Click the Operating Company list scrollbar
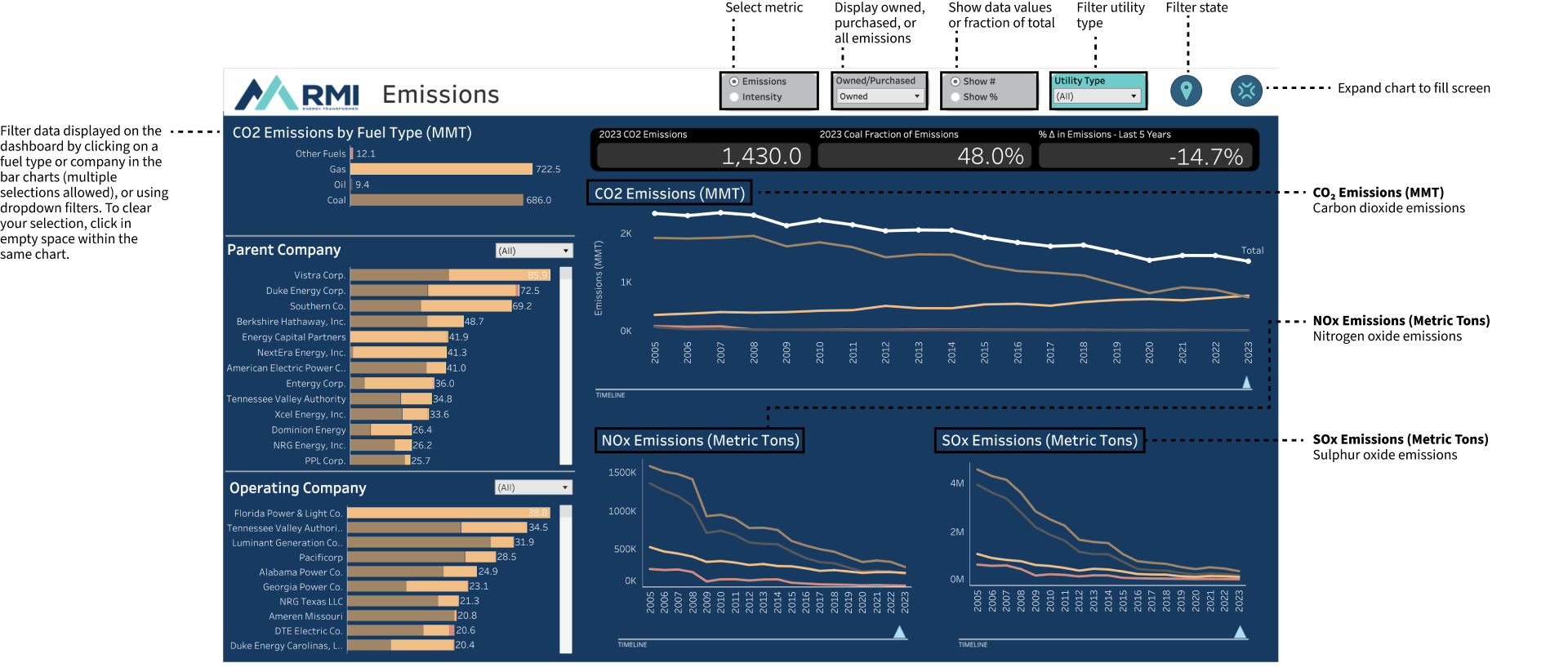 (x=566, y=580)
